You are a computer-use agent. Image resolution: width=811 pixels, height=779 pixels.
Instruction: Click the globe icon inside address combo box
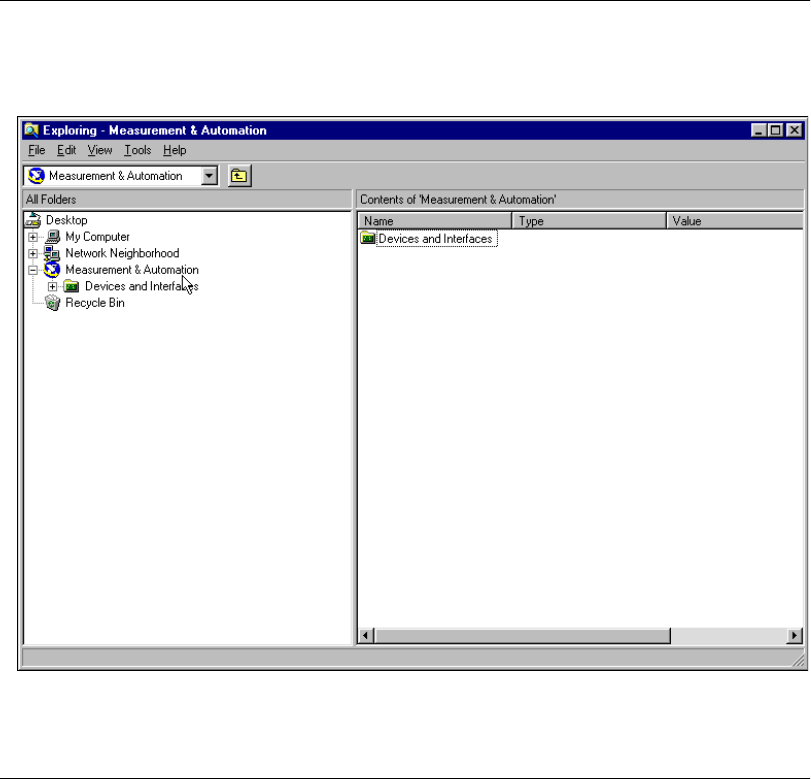point(36,176)
